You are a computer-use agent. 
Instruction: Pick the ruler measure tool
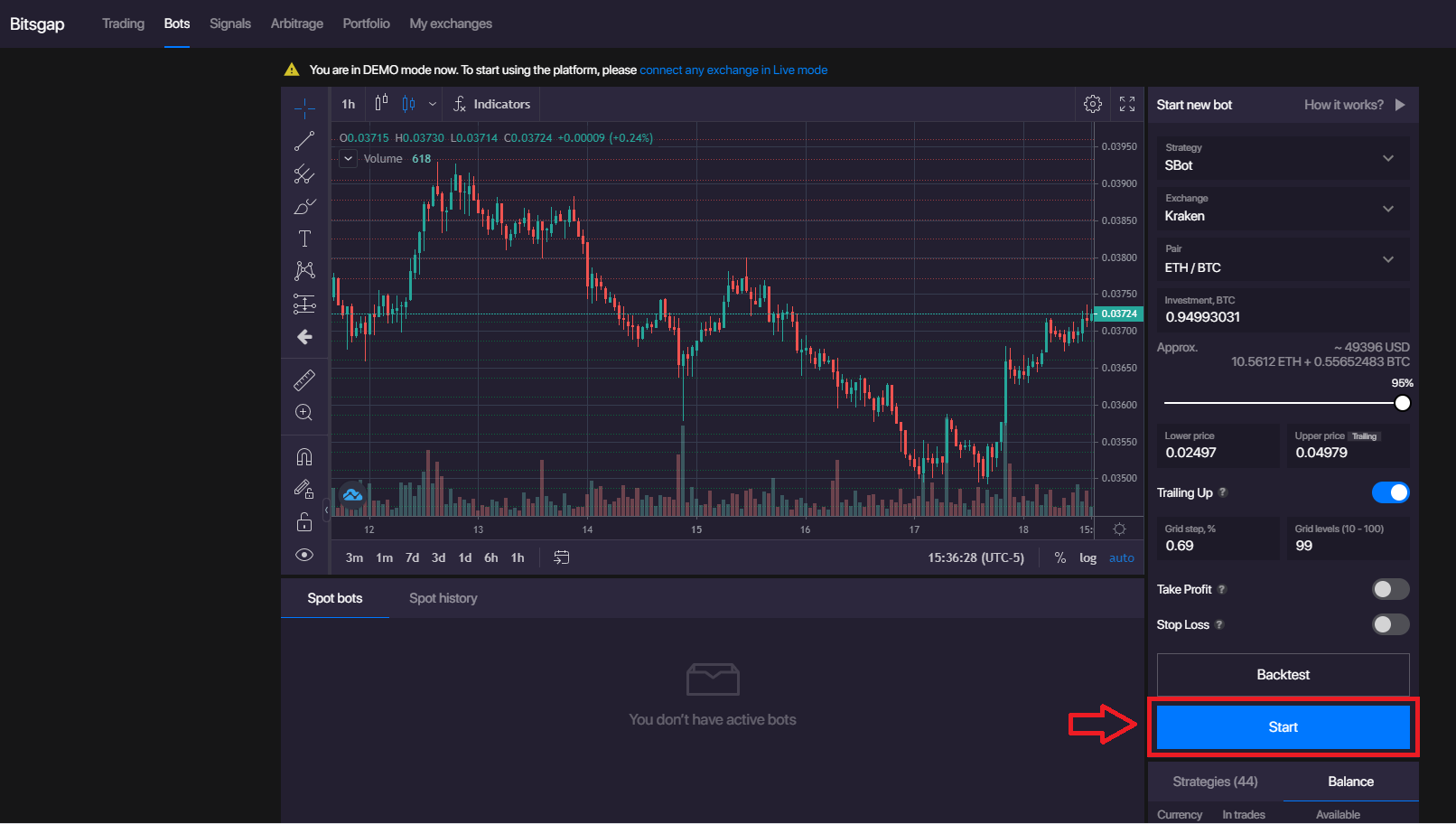point(304,380)
